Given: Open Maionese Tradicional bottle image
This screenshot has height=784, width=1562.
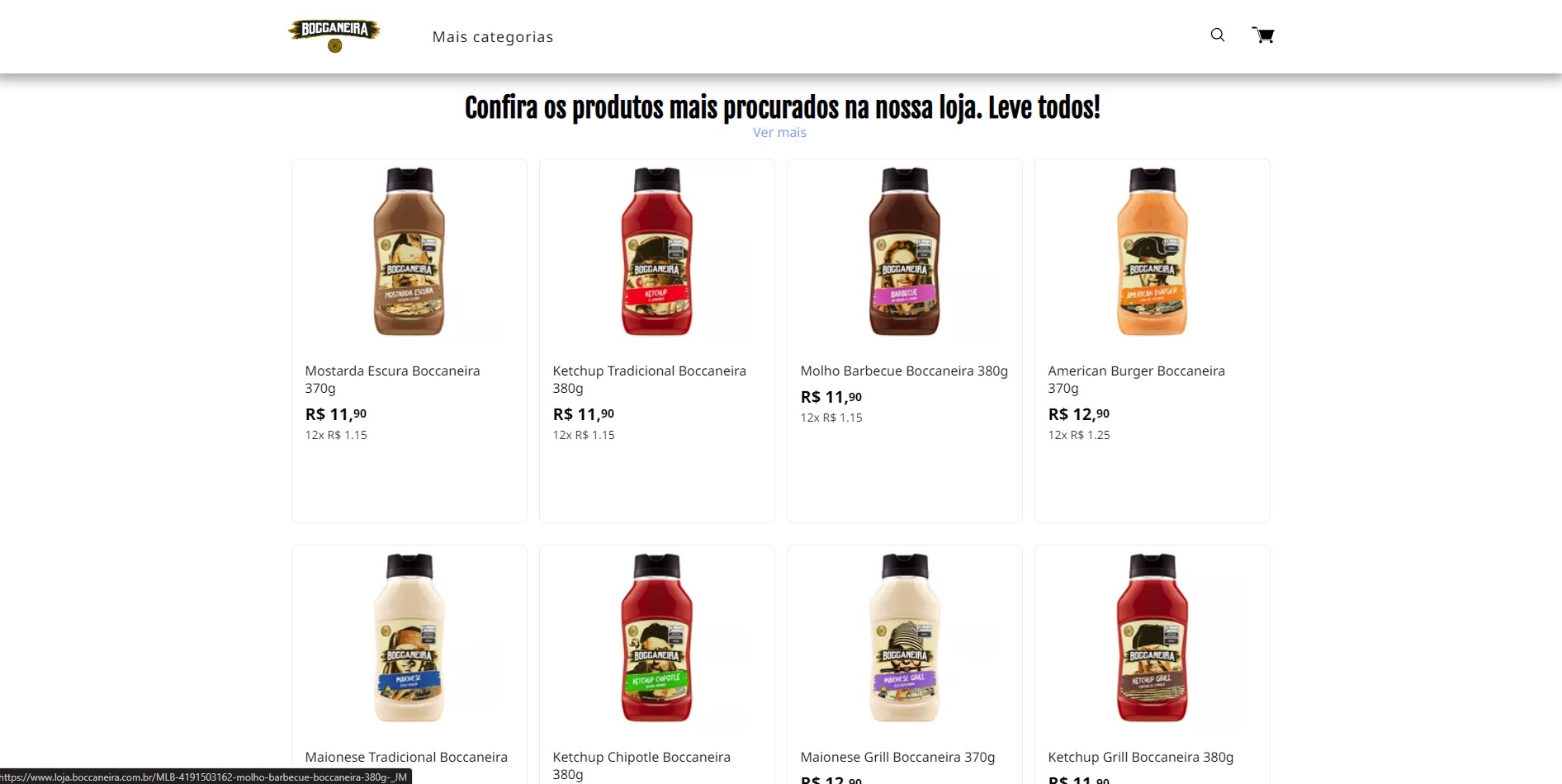Looking at the screenshot, I should (x=409, y=638).
